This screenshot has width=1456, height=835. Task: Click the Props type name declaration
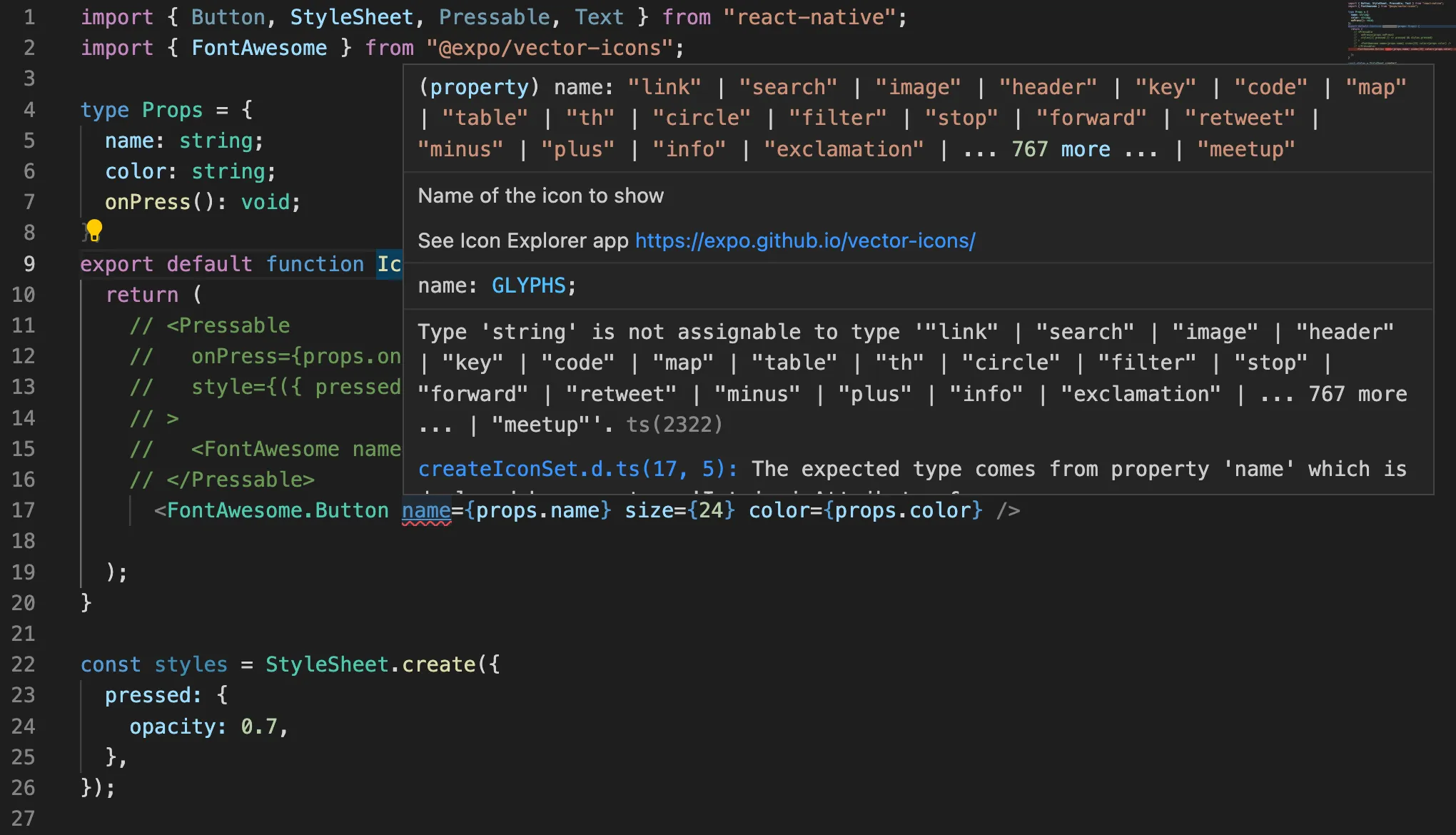click(x=172, y=110)
